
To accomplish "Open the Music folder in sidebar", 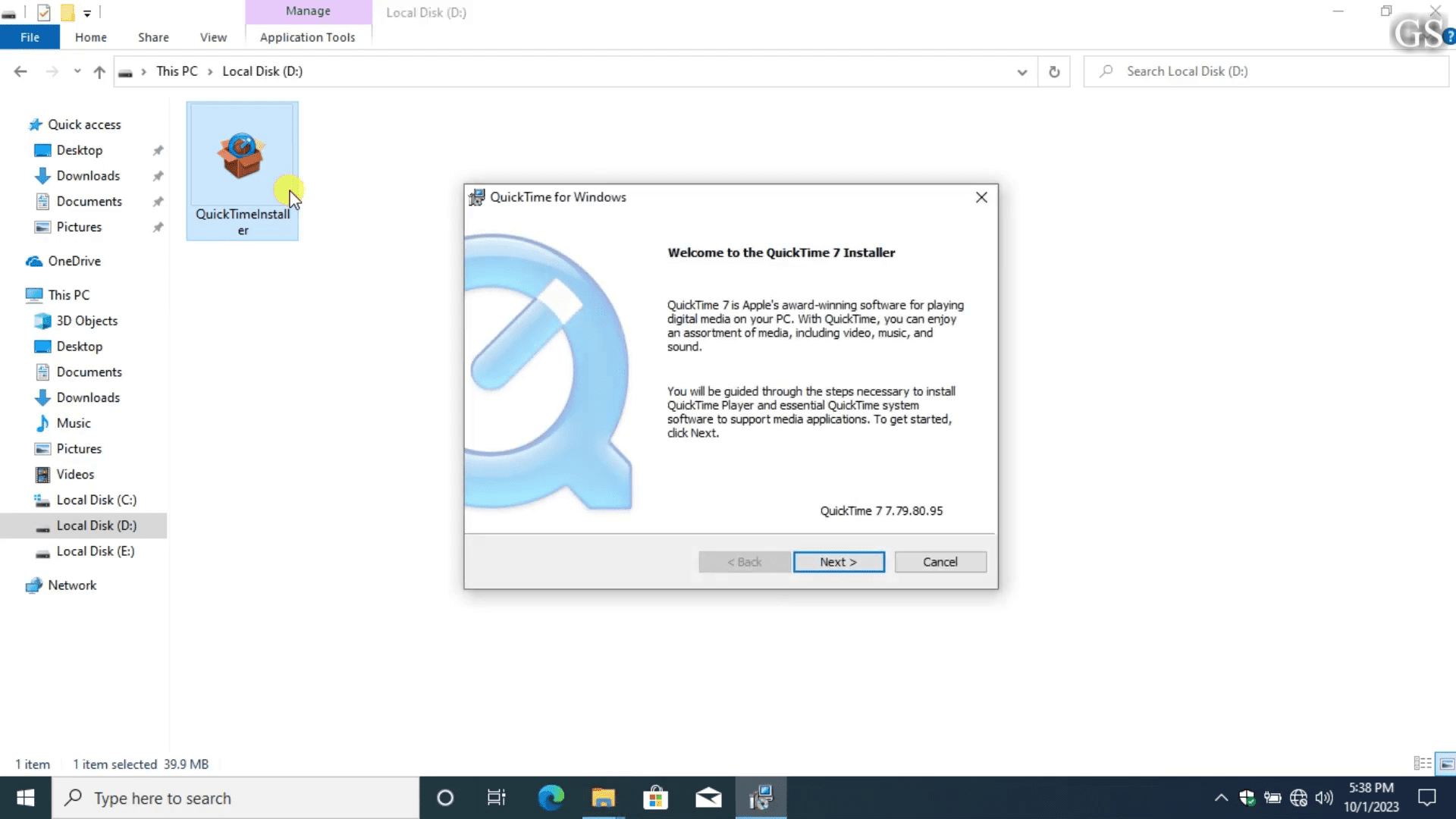I will click(74, 423).
